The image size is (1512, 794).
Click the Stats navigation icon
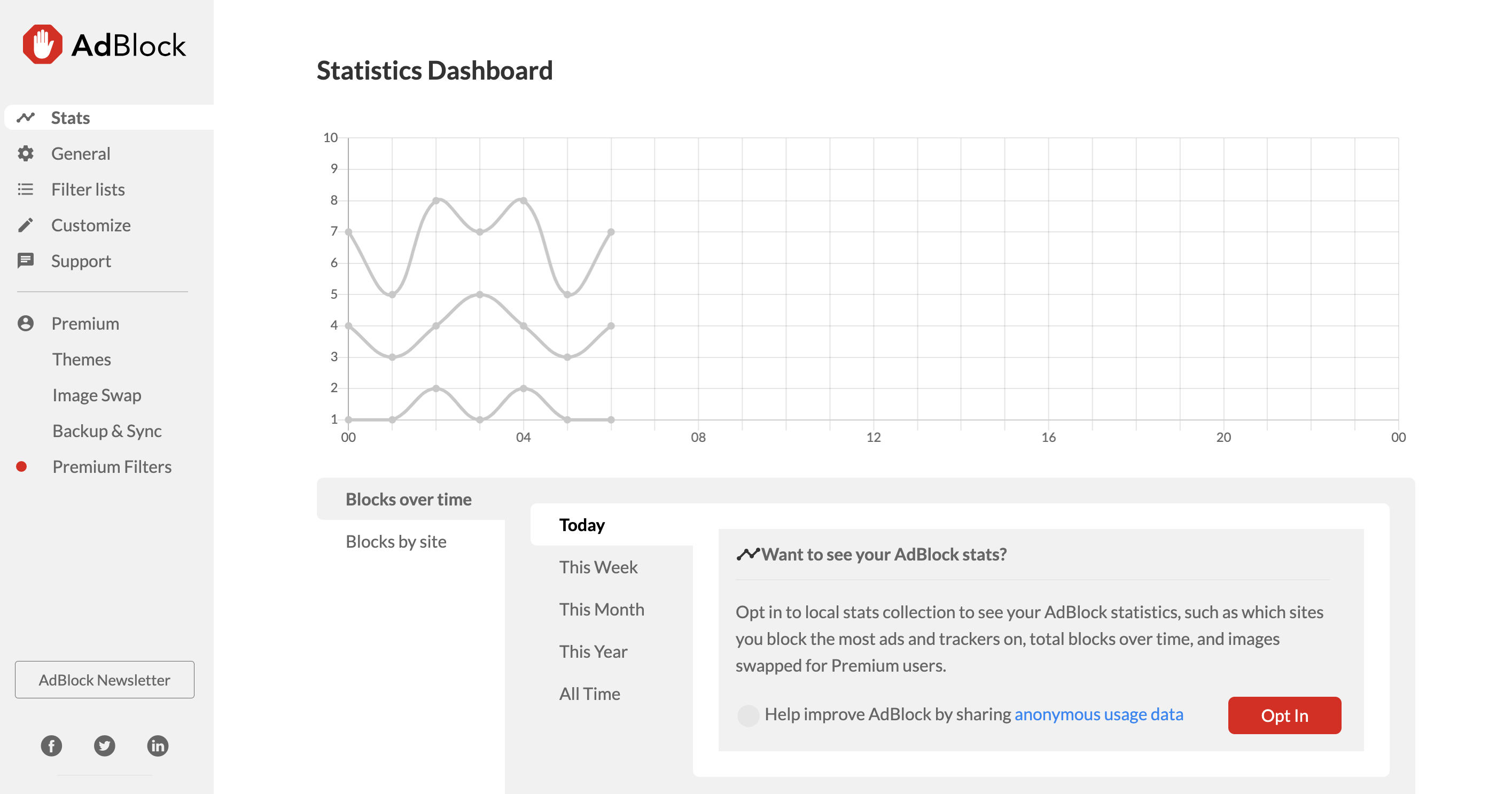pos(26,118)
